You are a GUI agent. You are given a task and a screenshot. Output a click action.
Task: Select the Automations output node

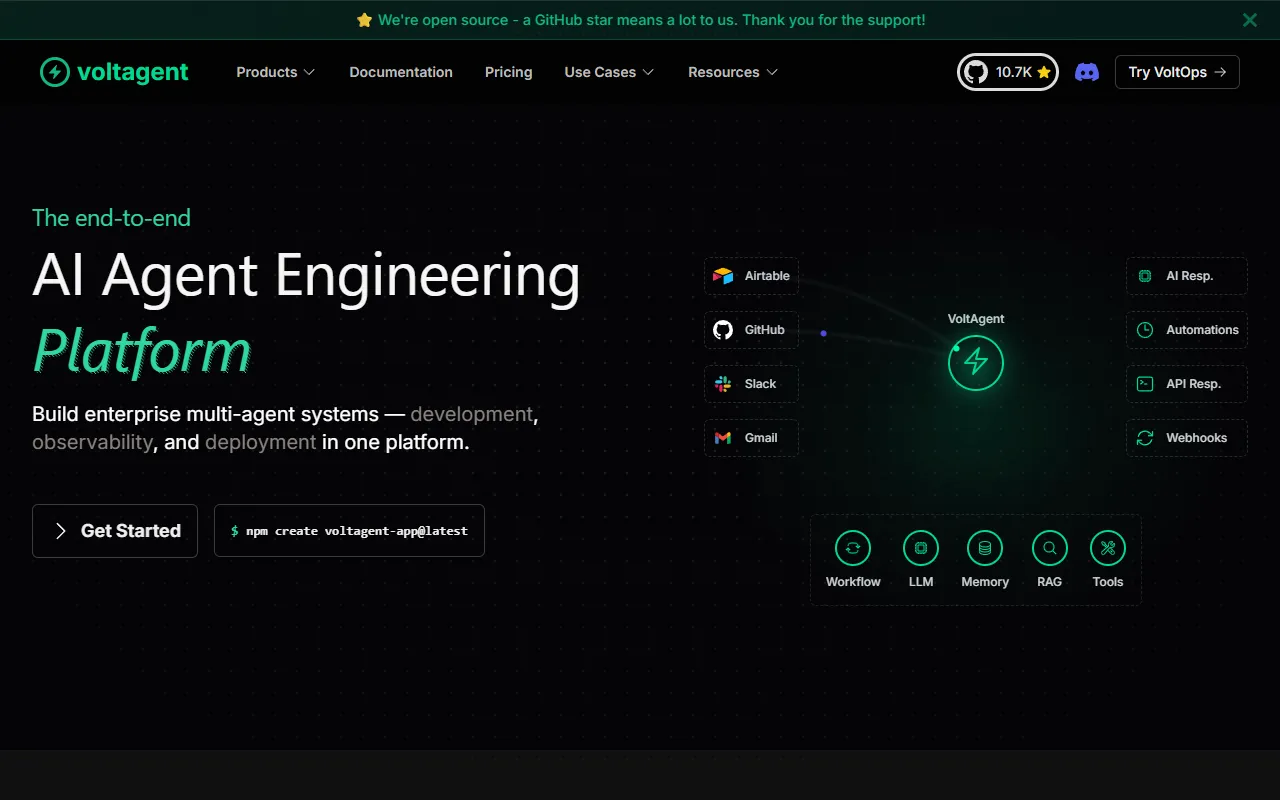(1187, 330)
